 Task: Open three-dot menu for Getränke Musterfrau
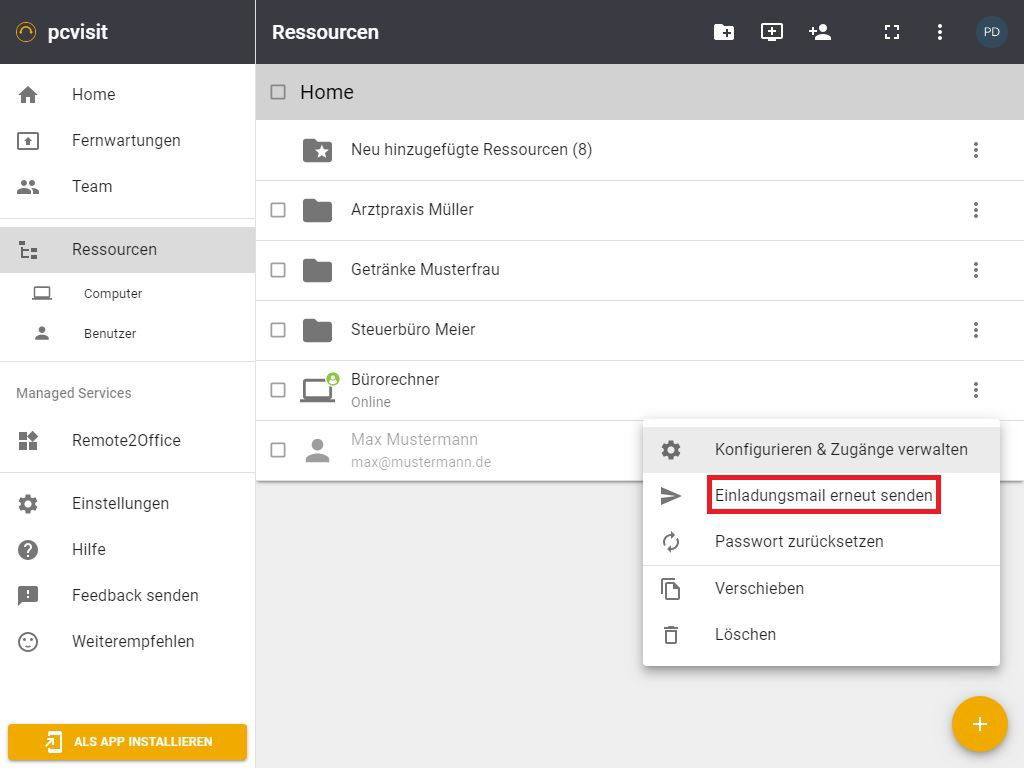976,270
